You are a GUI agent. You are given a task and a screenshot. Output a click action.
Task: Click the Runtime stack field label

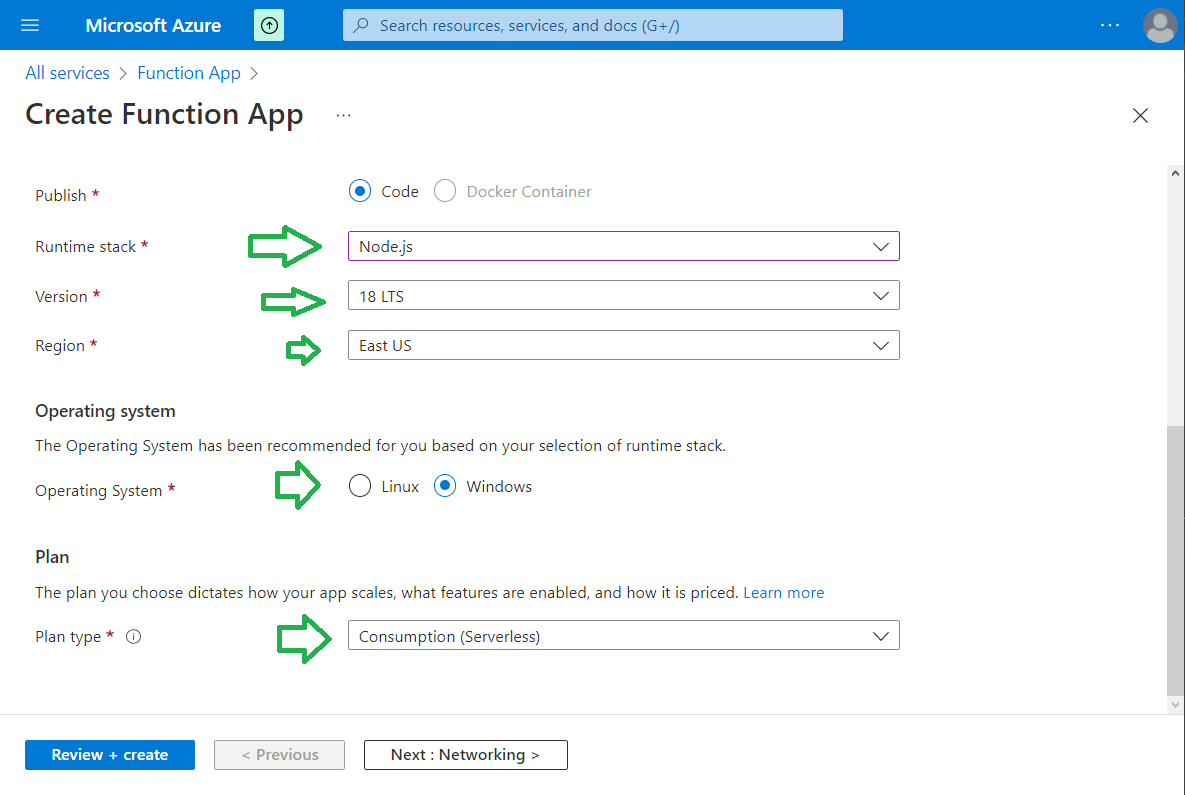pos(85,246)
